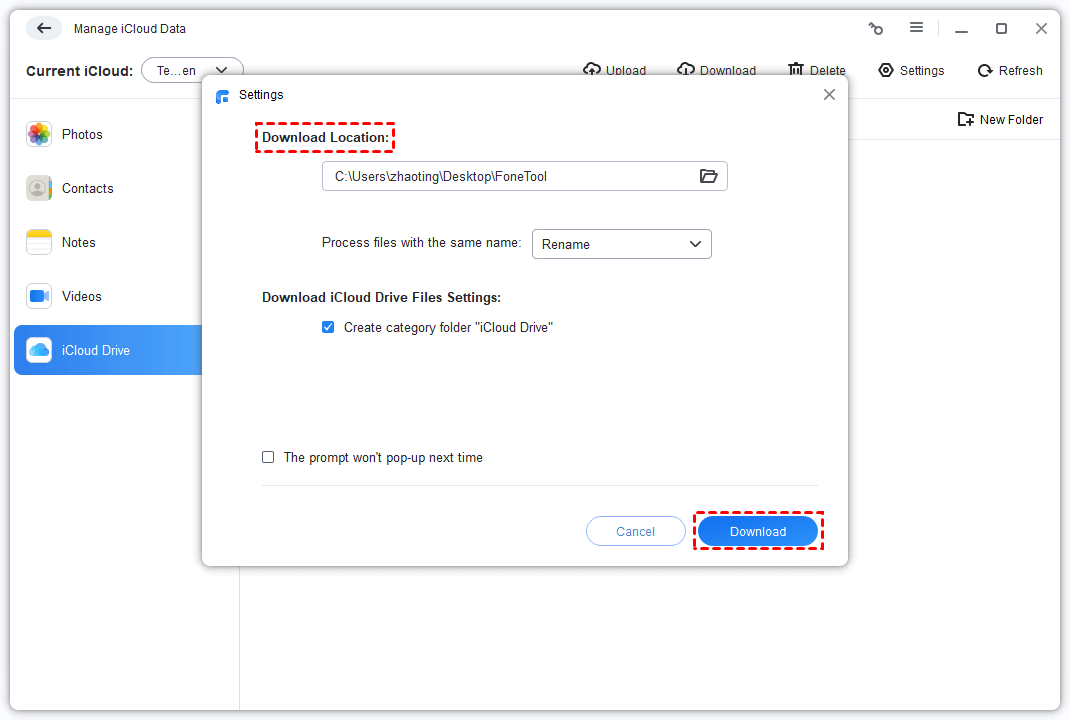Screen dimensions: 1070x720
Task: Open Settings from the top toolbar
Action: (x=911, y=71)
